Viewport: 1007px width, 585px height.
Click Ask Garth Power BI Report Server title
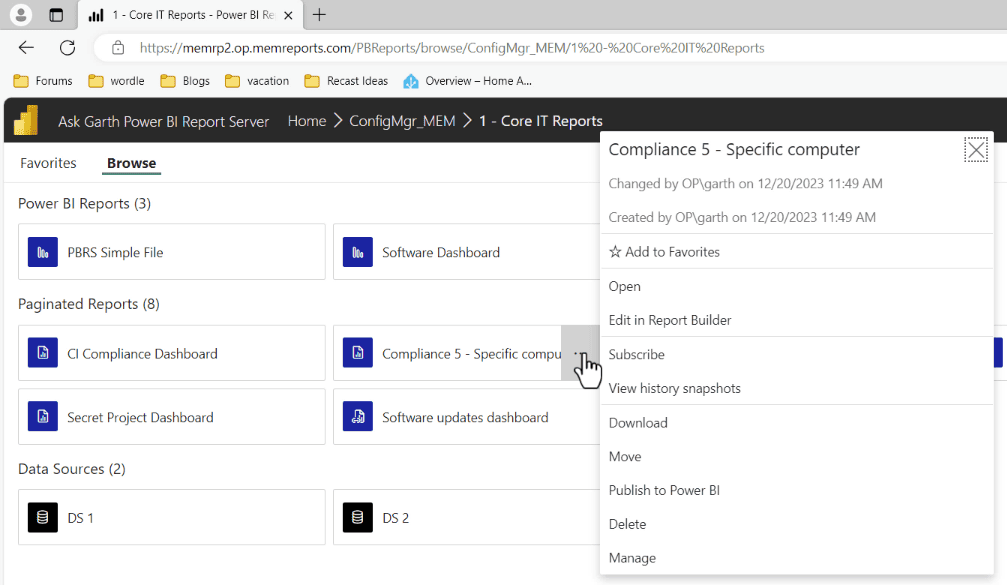(163, 121)
